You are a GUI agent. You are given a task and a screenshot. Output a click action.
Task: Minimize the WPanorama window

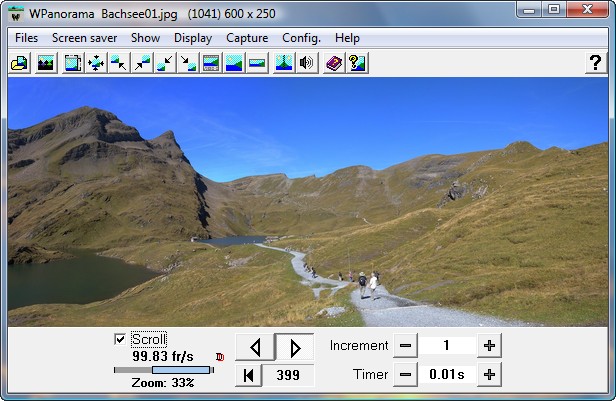(x=529, y=9)
